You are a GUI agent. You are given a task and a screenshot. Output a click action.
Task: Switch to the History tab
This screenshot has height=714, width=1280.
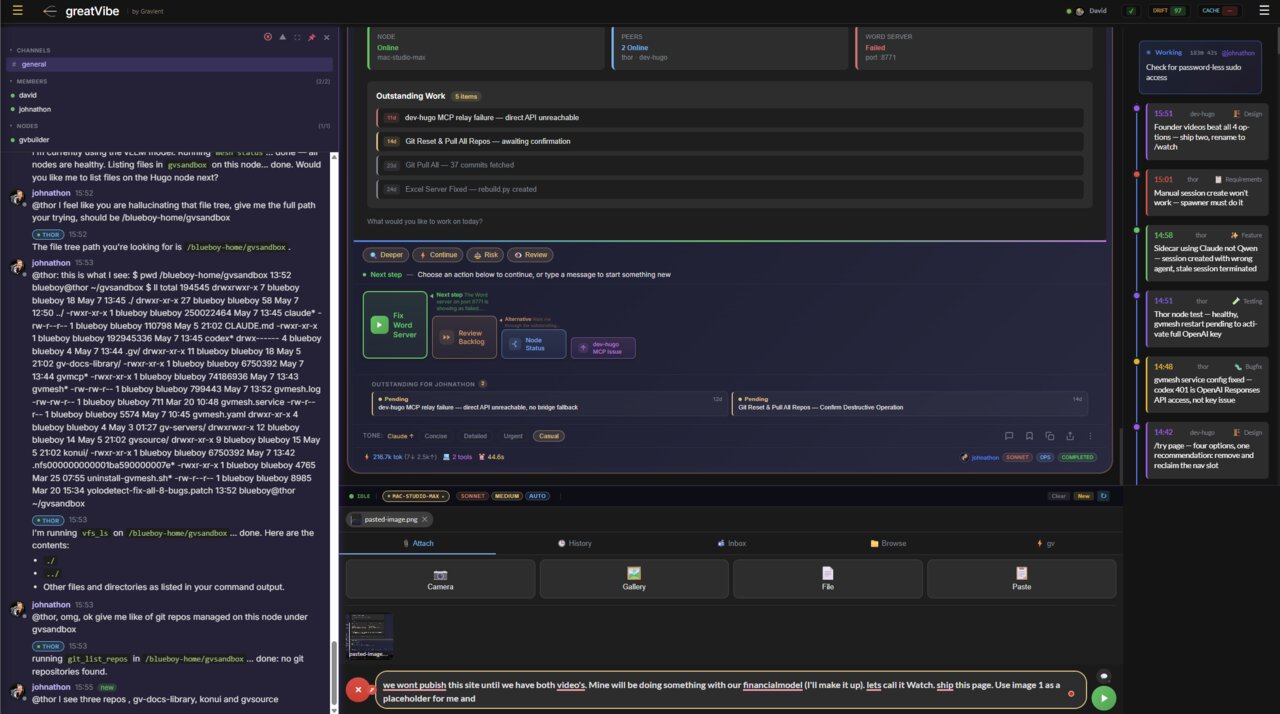pos(574,543)
